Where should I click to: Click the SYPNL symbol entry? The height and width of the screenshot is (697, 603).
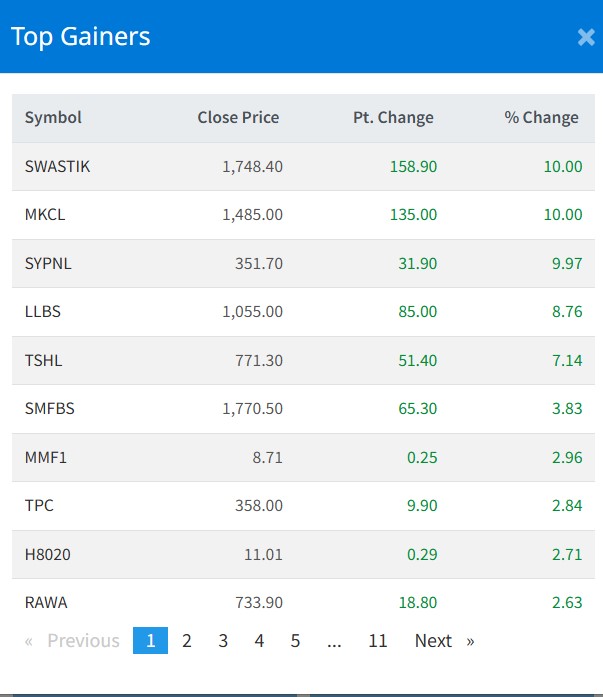[x=48, y=264]
